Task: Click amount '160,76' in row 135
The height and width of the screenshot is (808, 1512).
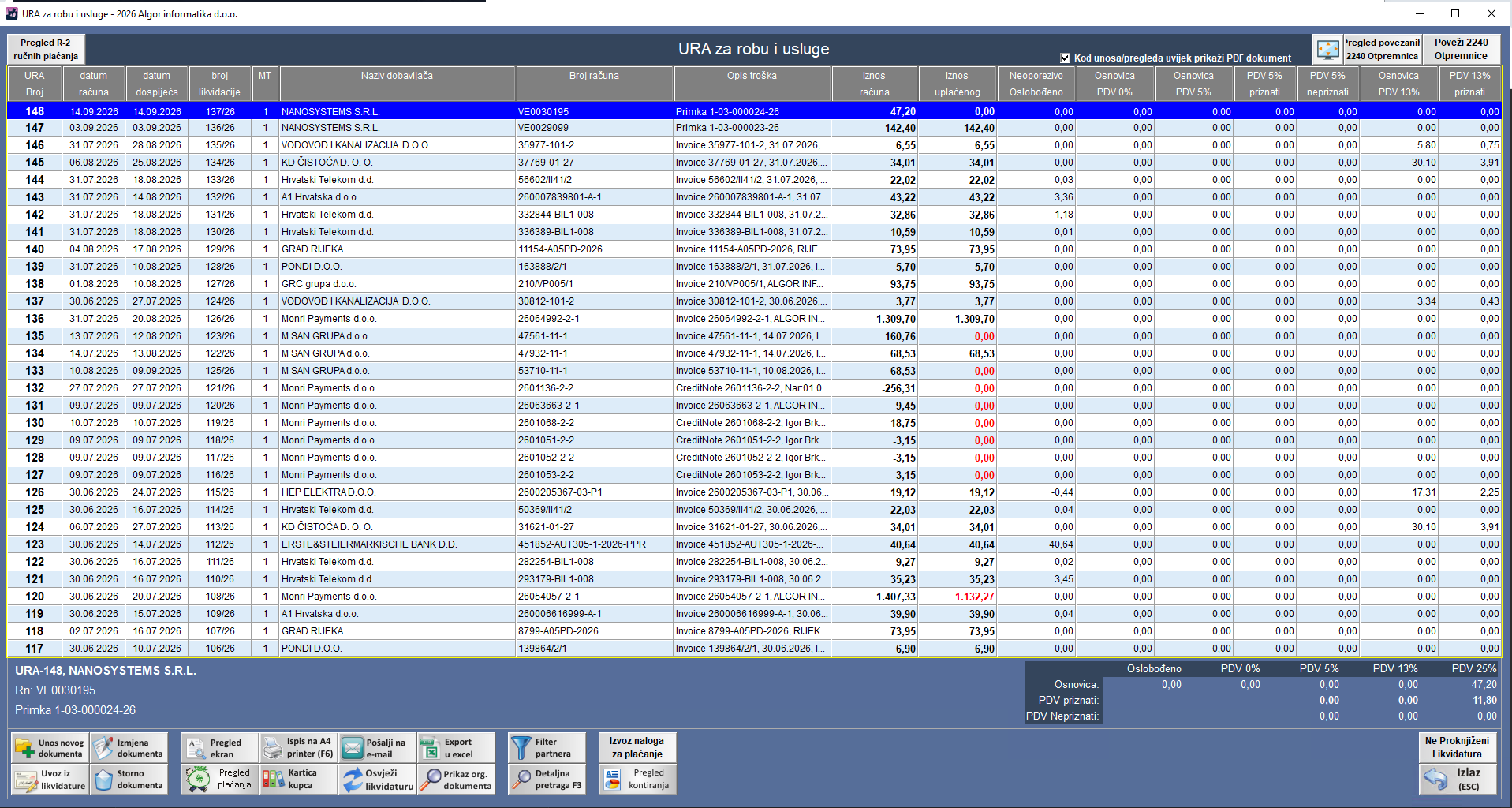Action: click(875, 336)
